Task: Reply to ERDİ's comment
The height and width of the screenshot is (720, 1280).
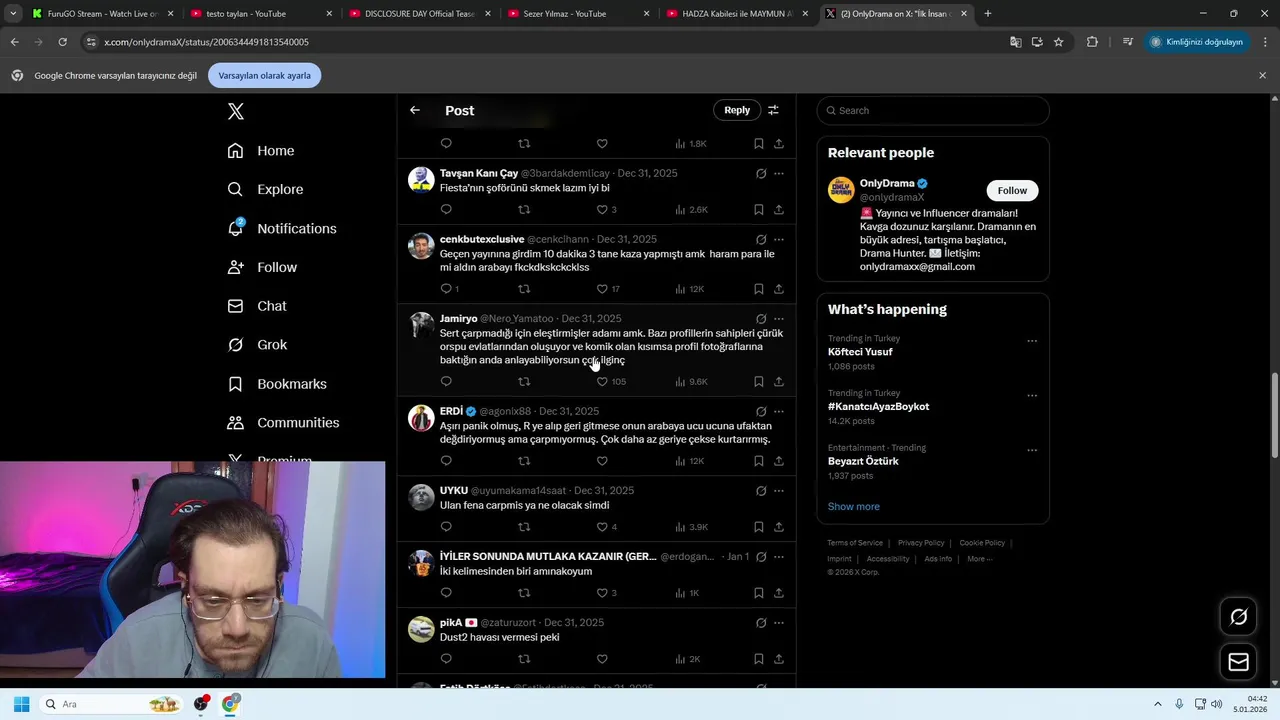Action: tap(446, 461)
